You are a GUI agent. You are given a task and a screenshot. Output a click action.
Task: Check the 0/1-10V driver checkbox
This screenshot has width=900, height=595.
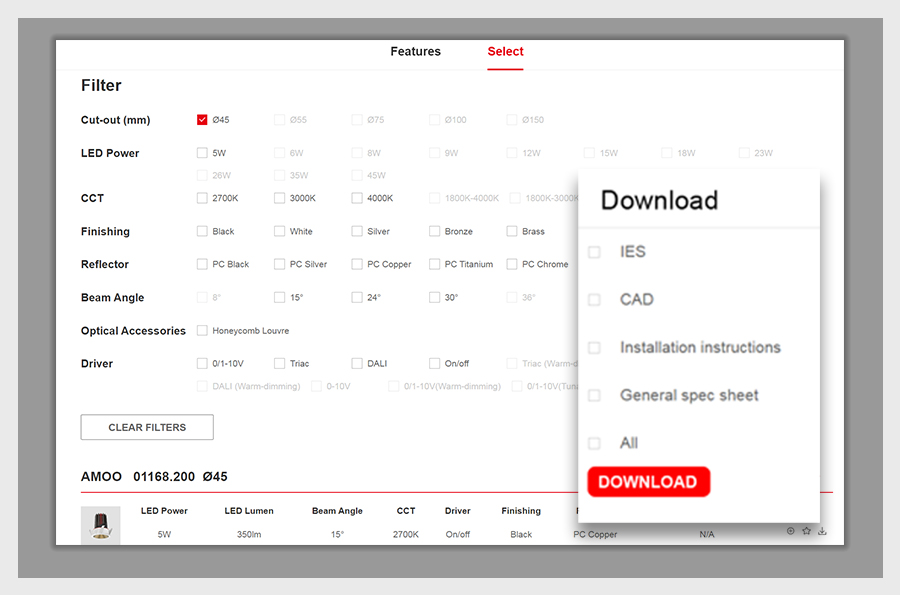point(202,363)
